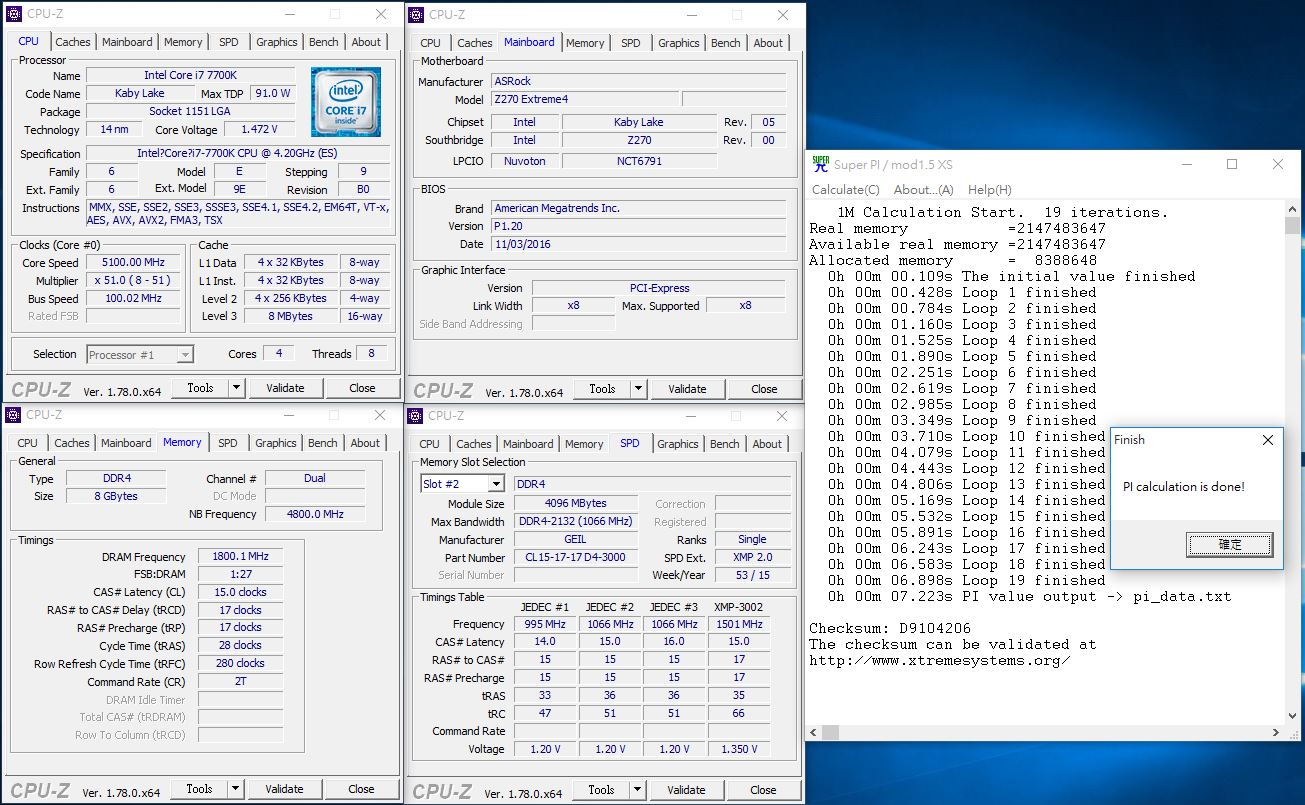Open the Memory tab in the Mainboard window

click(x=585, y=43)
